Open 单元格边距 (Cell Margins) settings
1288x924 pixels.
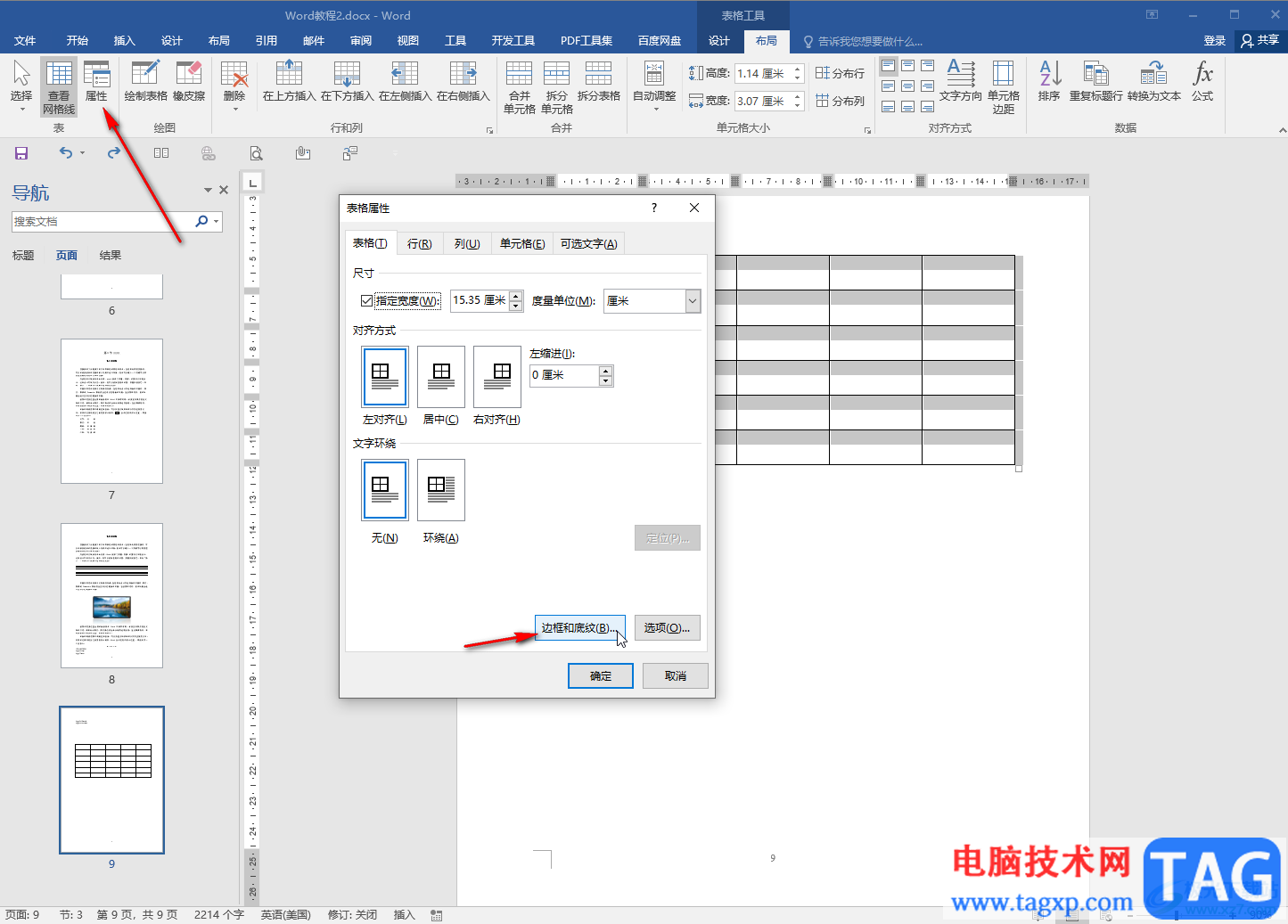[1003, 87]
